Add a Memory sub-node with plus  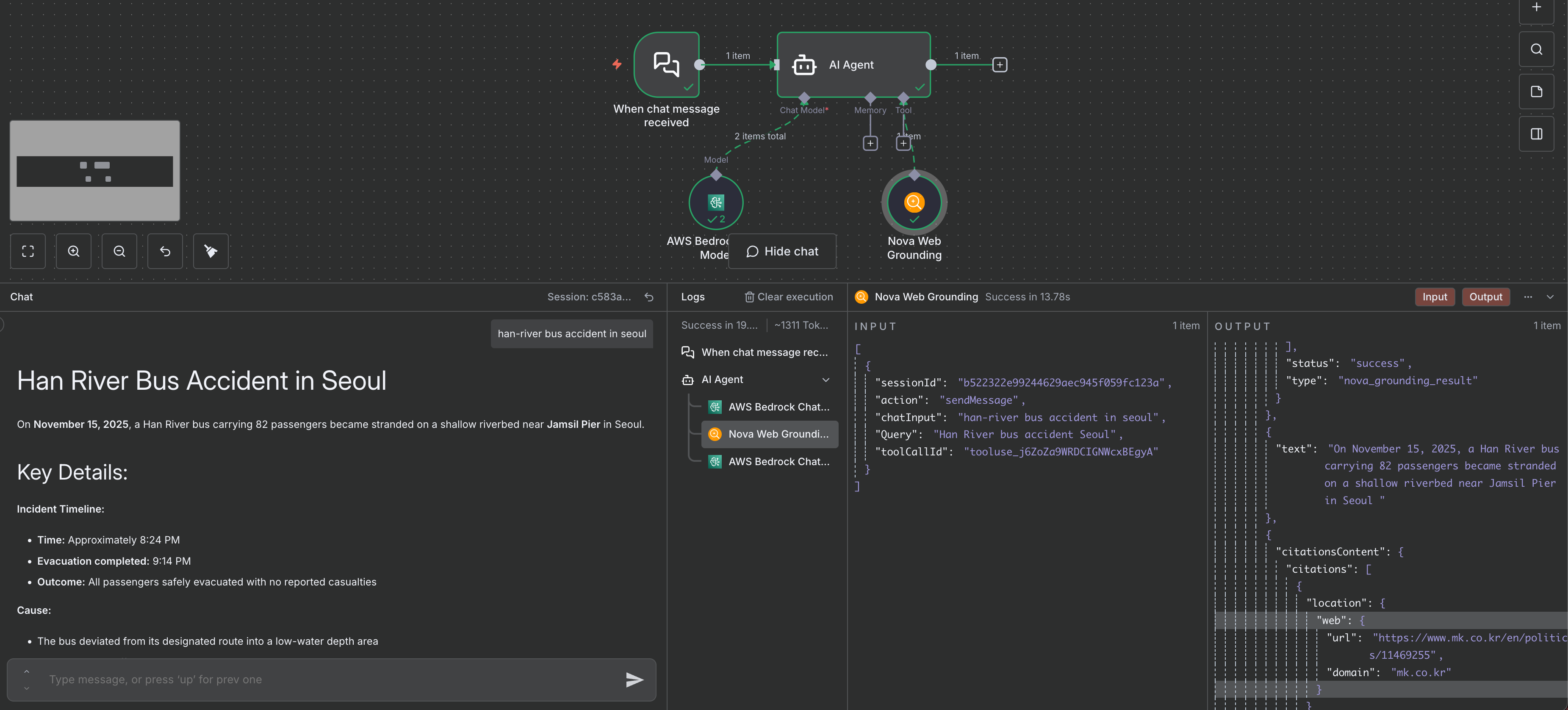coord(870,143)
